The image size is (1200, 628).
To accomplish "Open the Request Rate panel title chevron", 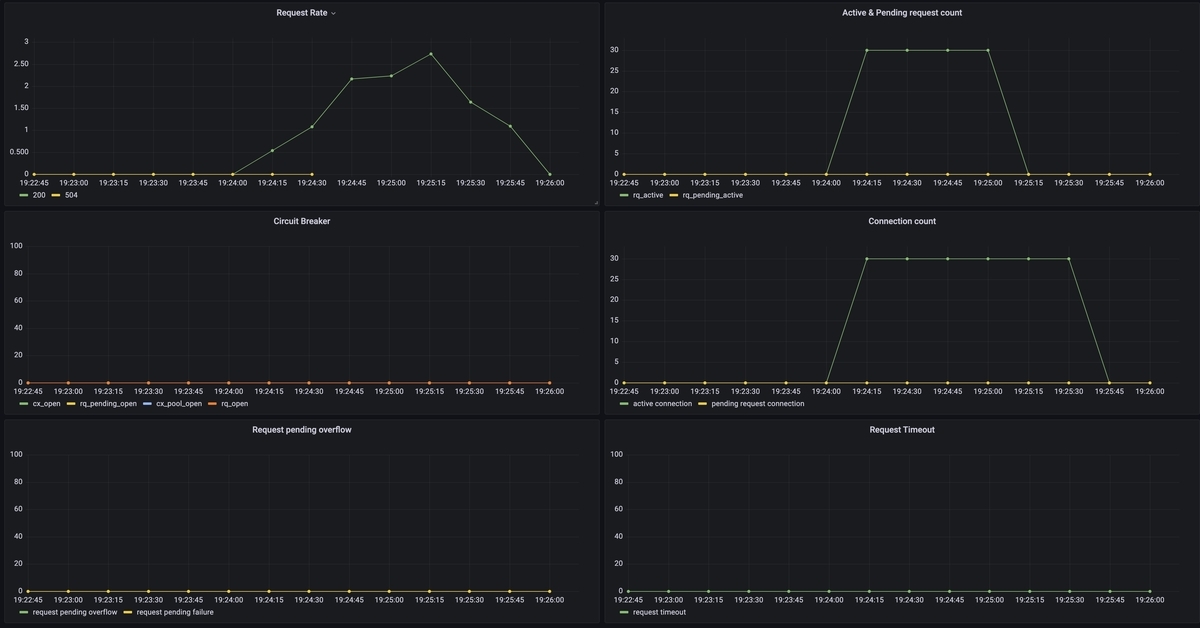I will (x=333, y=13).
